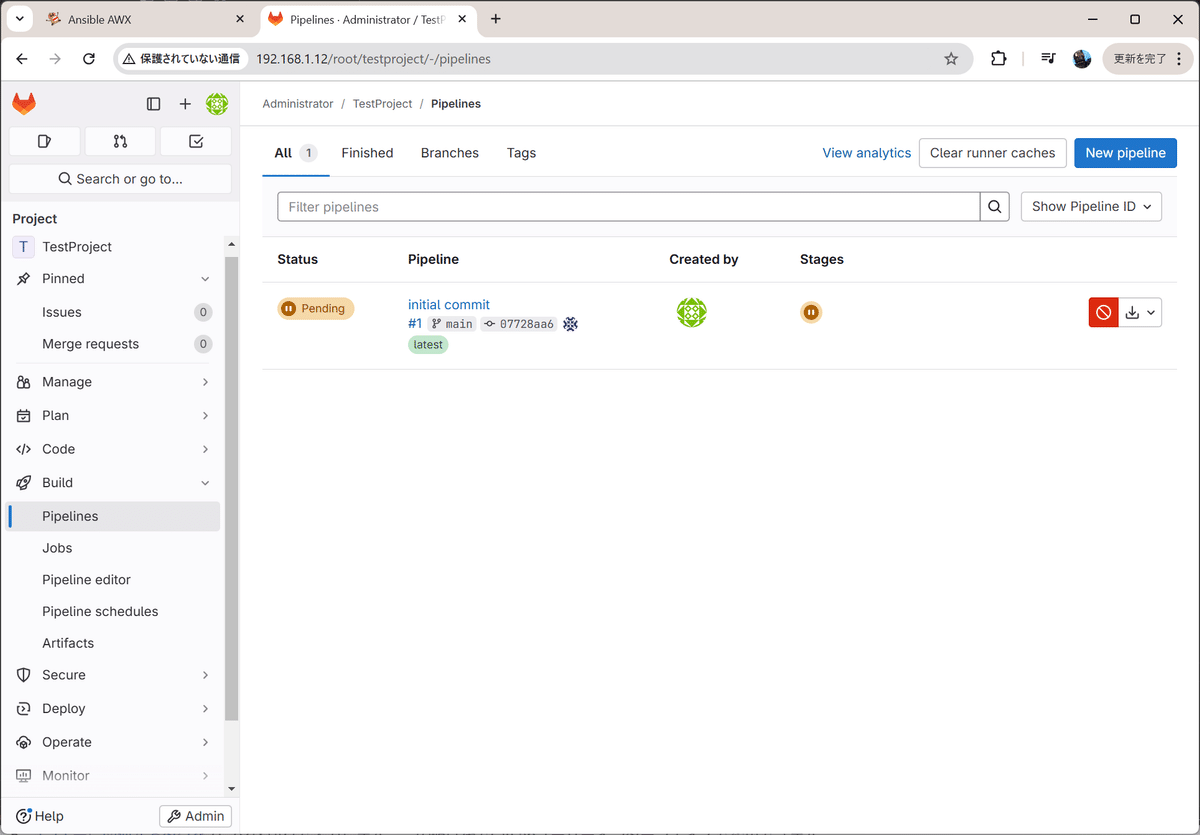The height and width of the screenshot is (835, 1200).
Task: Open the Merge requests shortcut icon
Action: coord(120,141)
